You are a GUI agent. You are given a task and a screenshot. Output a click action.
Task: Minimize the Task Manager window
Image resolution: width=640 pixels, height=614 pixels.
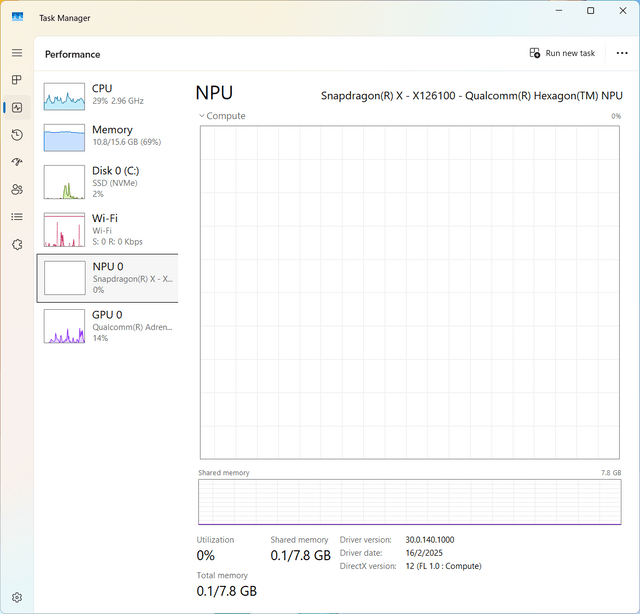559,11
